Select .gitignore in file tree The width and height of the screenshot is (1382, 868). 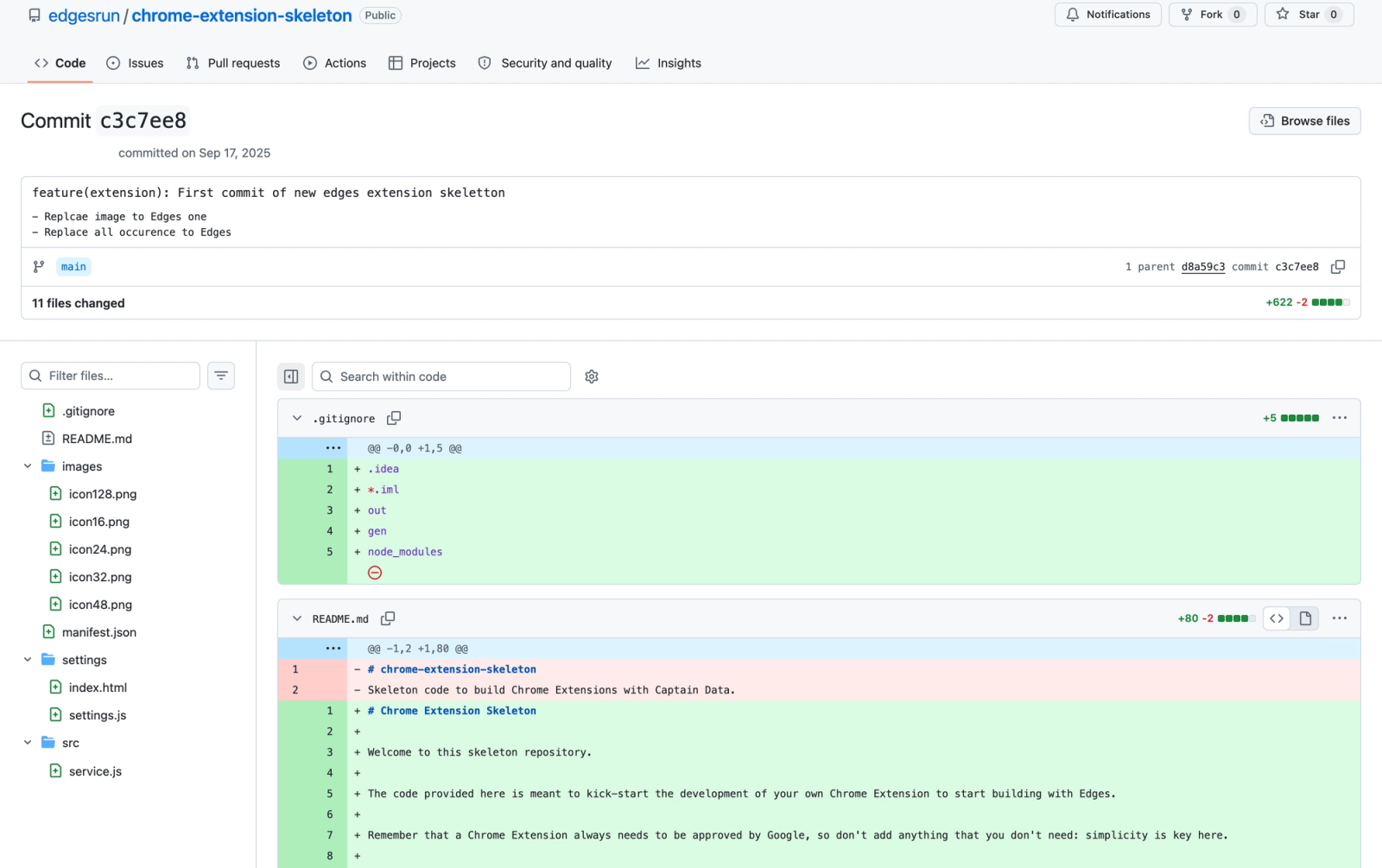pyautogui.click(x=88, y=411)
